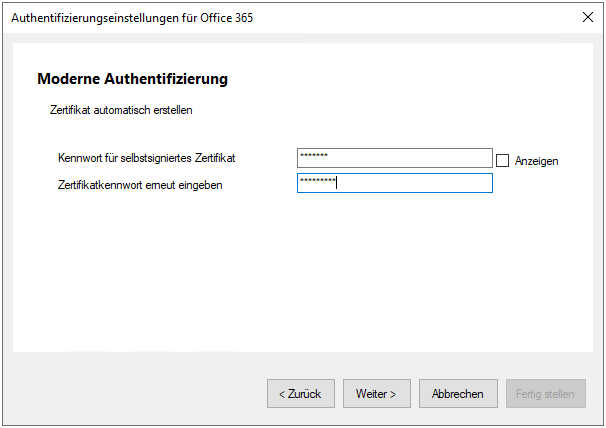Screen dimensions: 606x428
Task: Focus the Zertifikatkennwort erneut eingeben field
Action: coord(395,183)
